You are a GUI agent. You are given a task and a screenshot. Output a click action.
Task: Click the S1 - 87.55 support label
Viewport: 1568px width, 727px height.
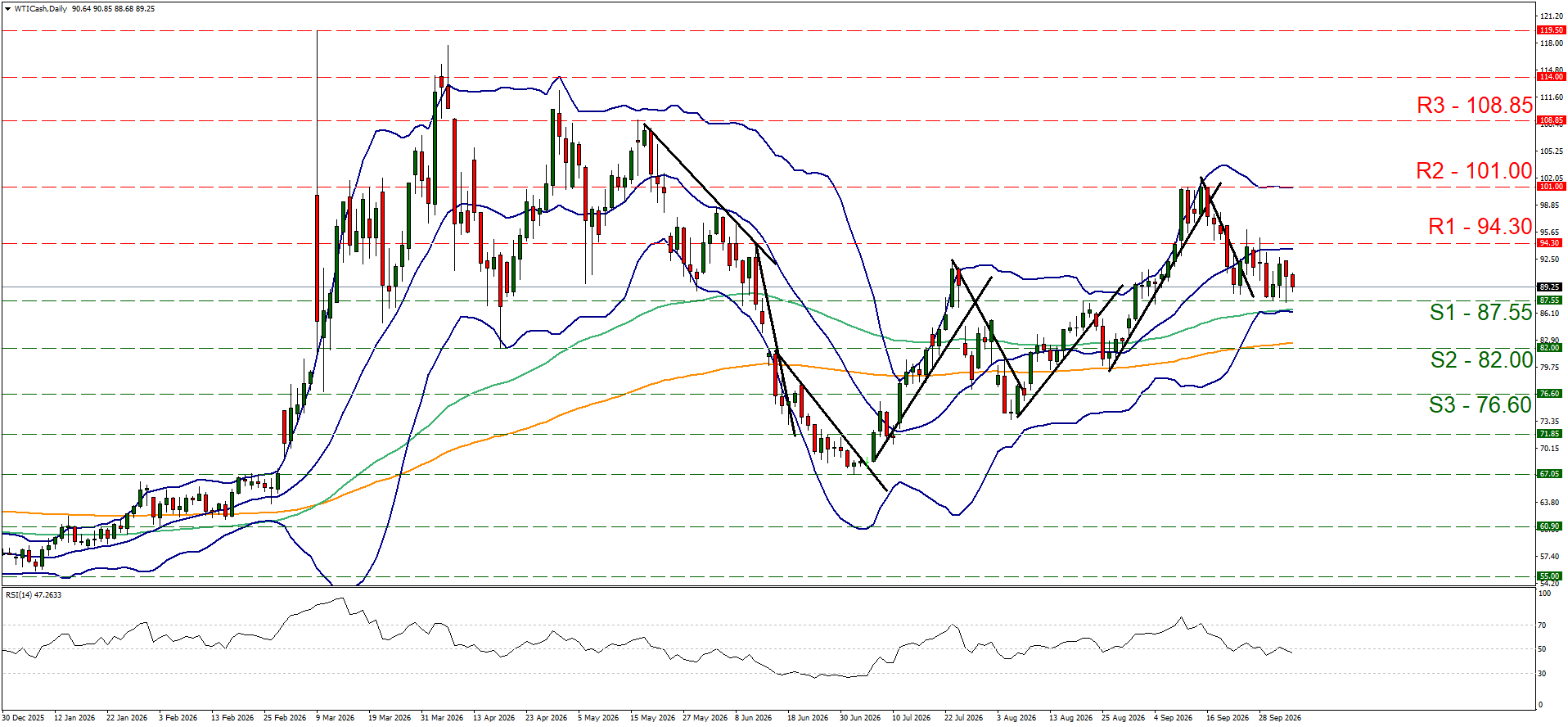pyautogui.click(x=1481, y=312)
